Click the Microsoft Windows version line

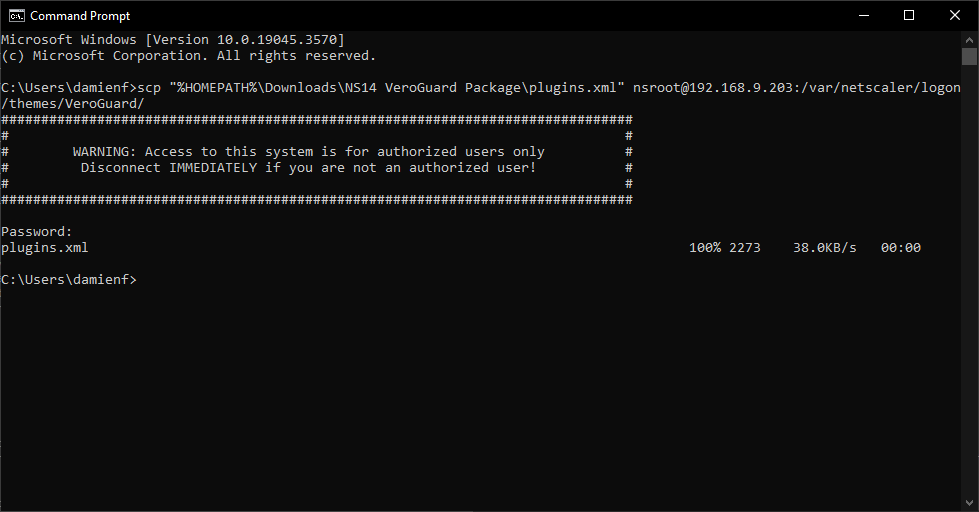click(x=173, y=39)
